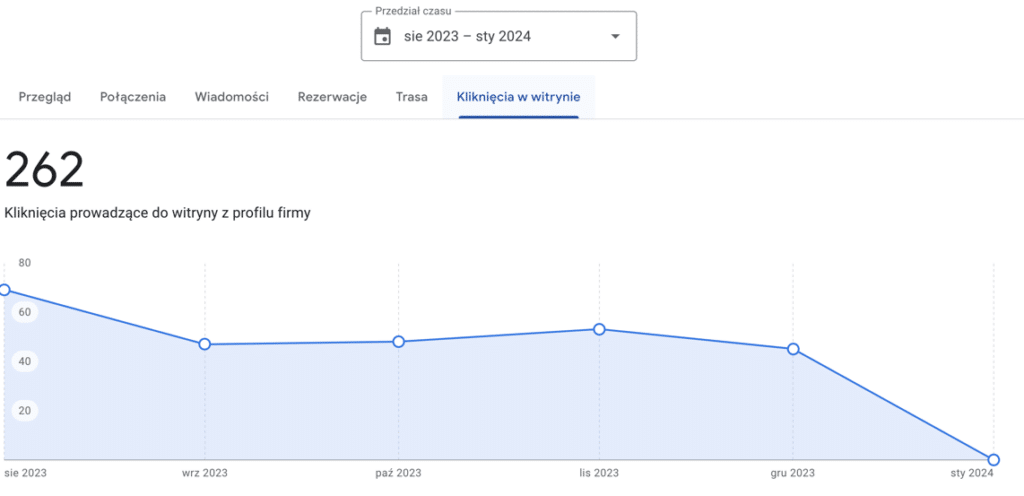Click the sty 2024 data point on chart
Viewport: 1024px width, 496px height.
click(993, 460)
